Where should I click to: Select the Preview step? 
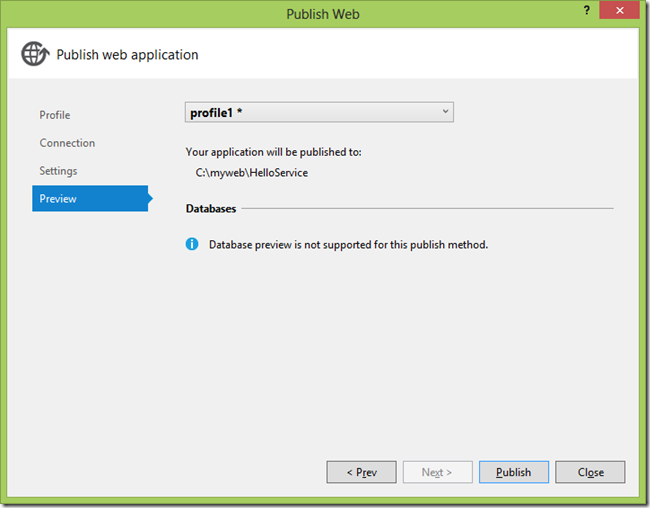(90, 199)
